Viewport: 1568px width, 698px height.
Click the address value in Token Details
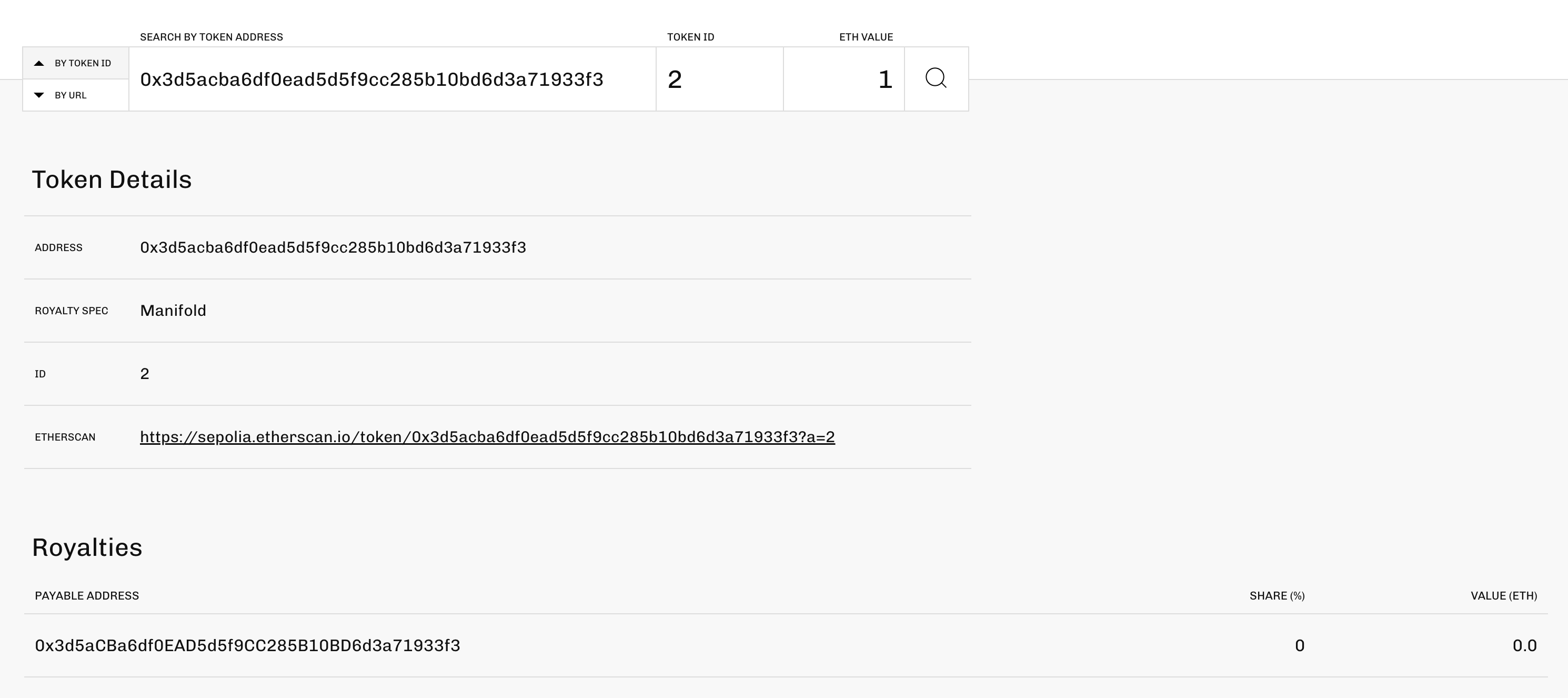click(333, 247)
